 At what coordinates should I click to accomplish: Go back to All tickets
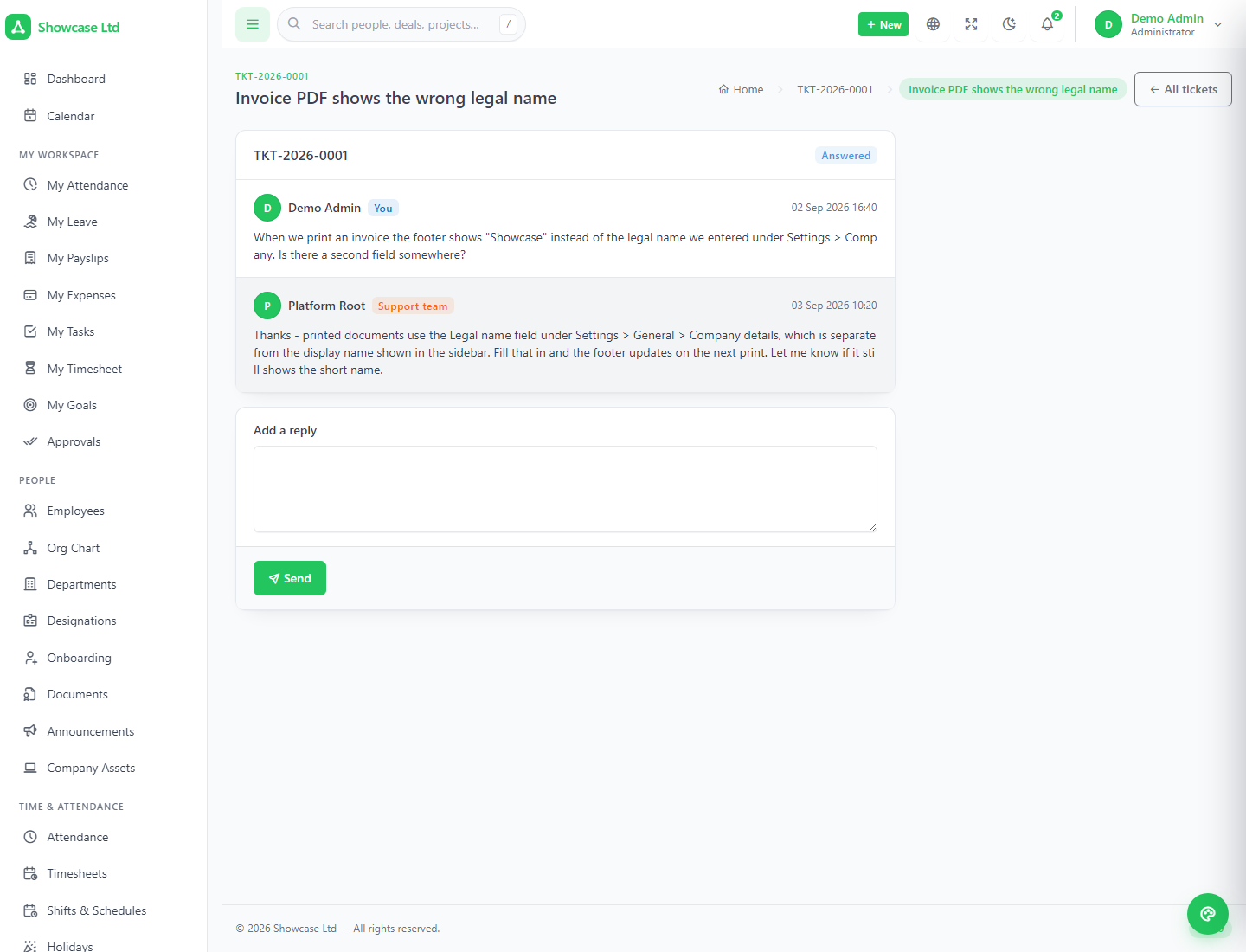(1183, 89)
